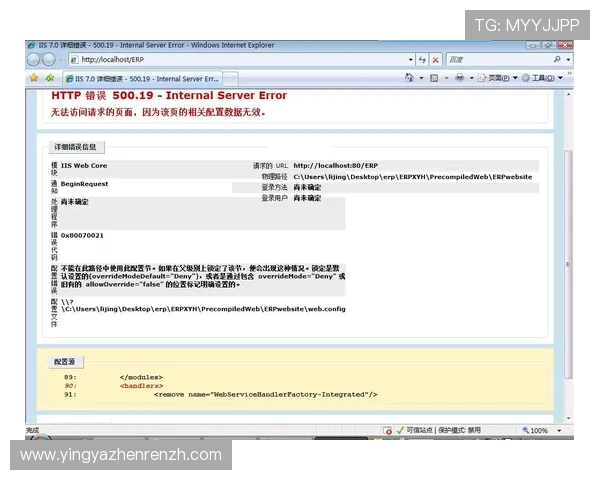Click the WebServiceHandlerFactory-Integrated remove line

coord(266,395)
